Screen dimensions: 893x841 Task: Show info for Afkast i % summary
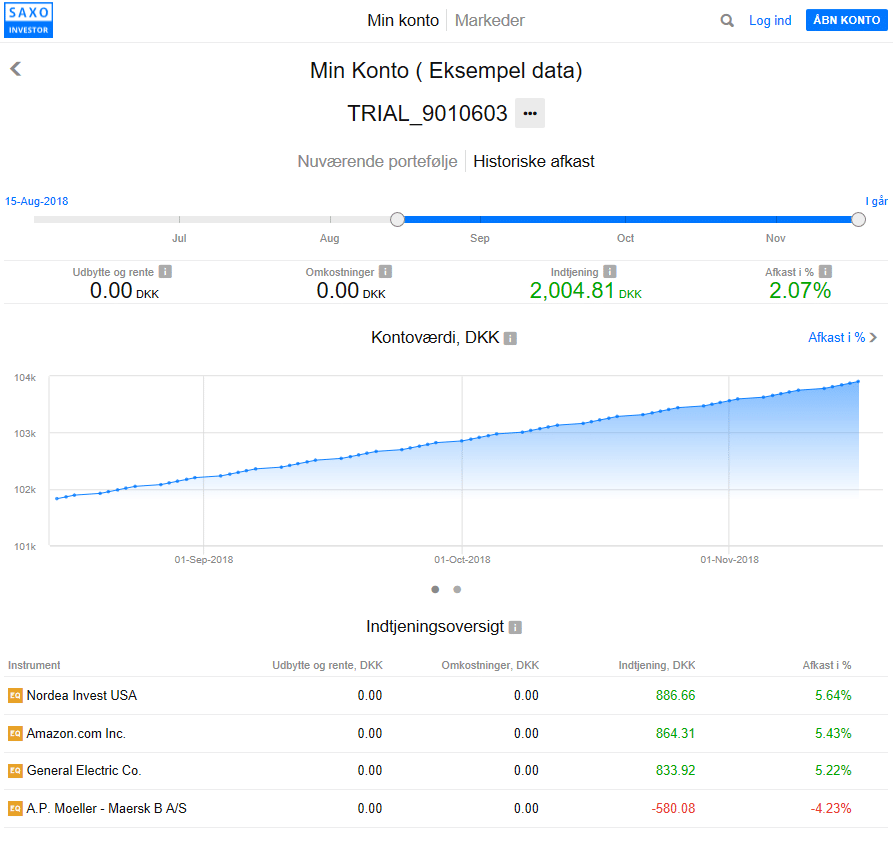825,272
